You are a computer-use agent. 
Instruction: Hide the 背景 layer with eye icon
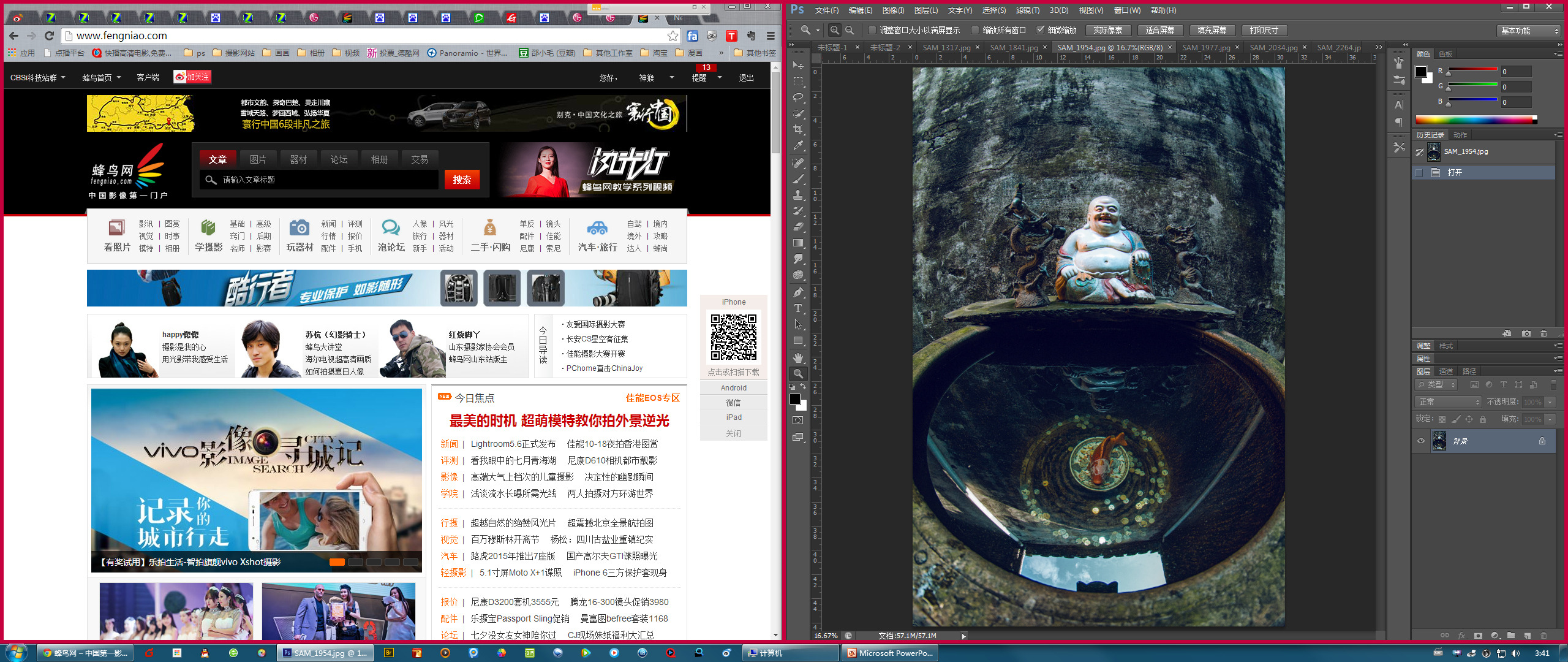(1421, 441)
